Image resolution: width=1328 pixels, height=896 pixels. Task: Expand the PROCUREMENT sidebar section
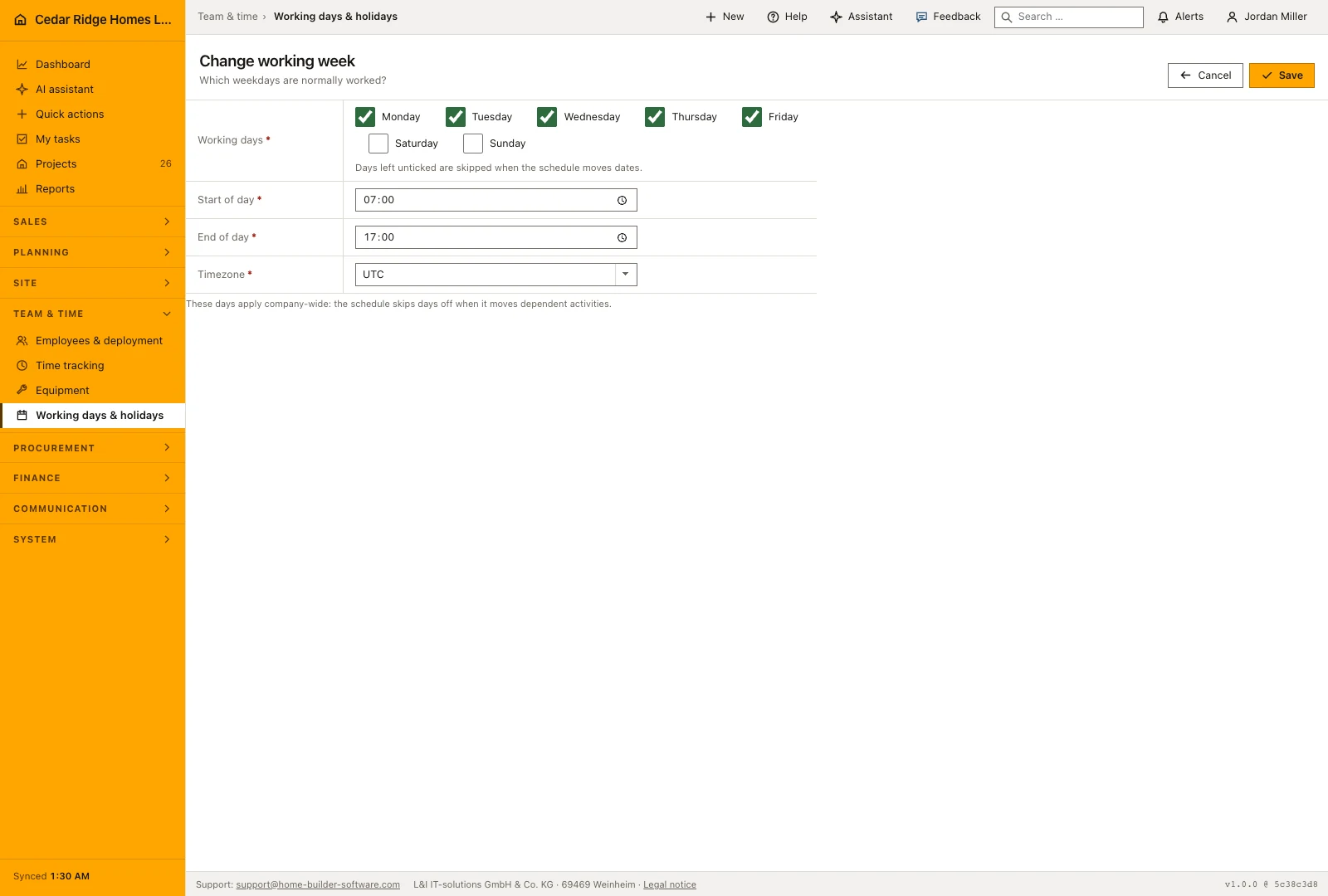point(92,448)
